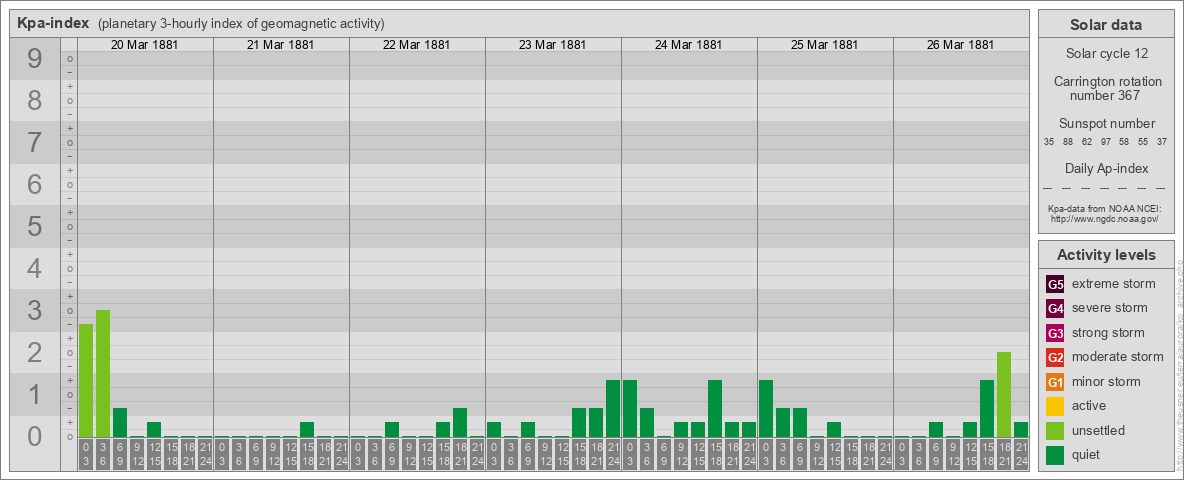Click the 23 Mar 21-24h bar
1184x480 pixels.
pos(613,408)
